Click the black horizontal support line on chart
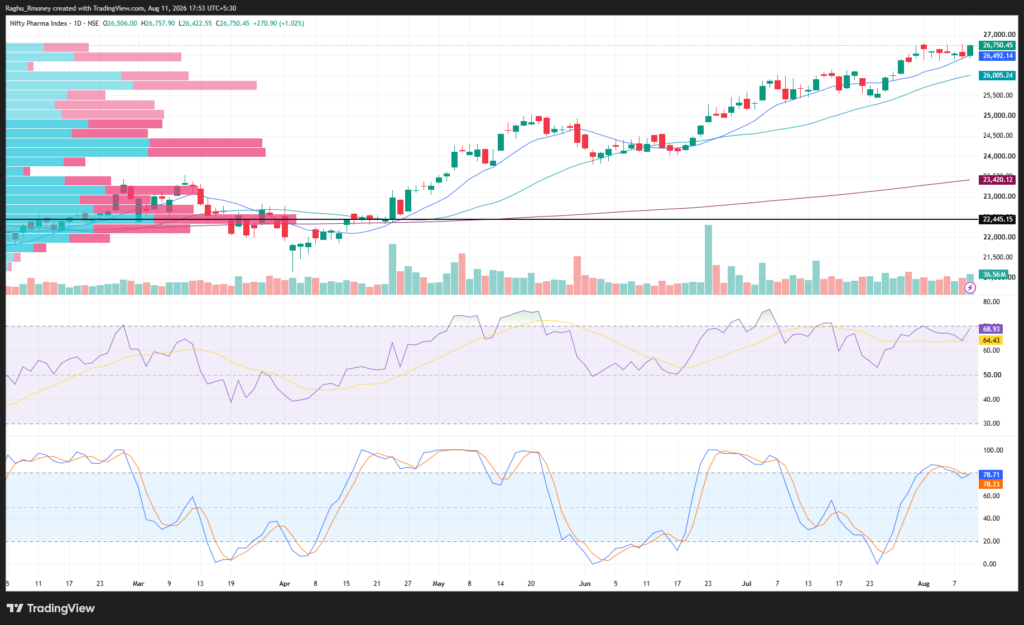This screenshot has height=625, width=1024. click(492, 219)
